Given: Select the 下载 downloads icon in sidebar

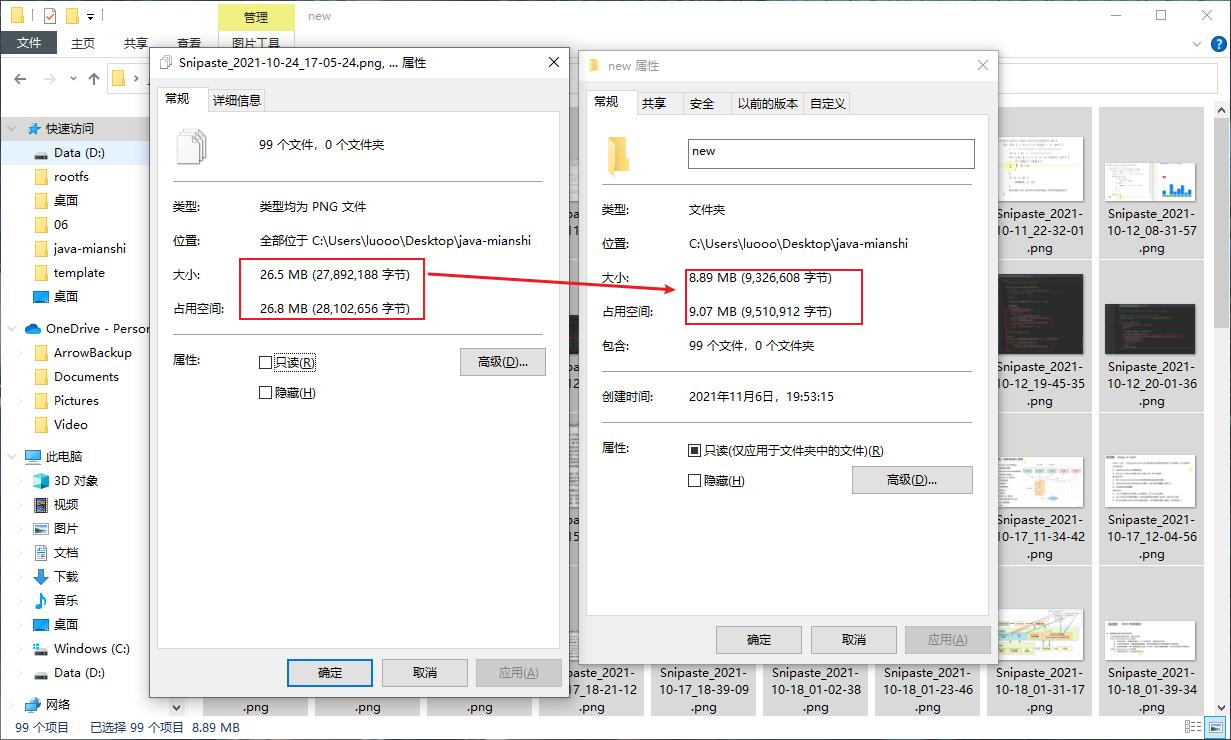Looking at the screenshot, I should [x=41, y=577].
